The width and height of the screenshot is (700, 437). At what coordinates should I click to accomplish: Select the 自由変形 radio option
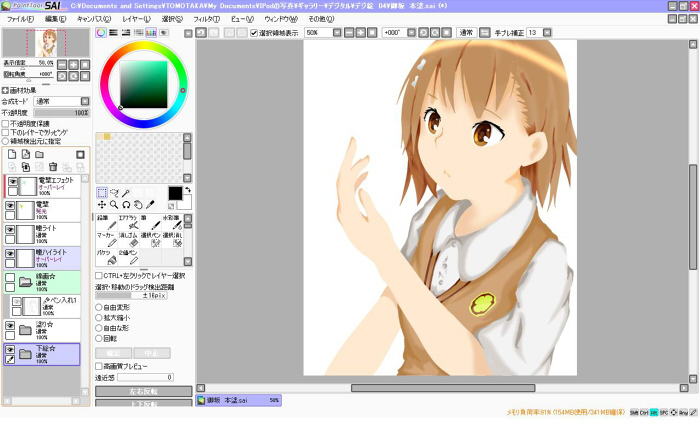(99, 307)
